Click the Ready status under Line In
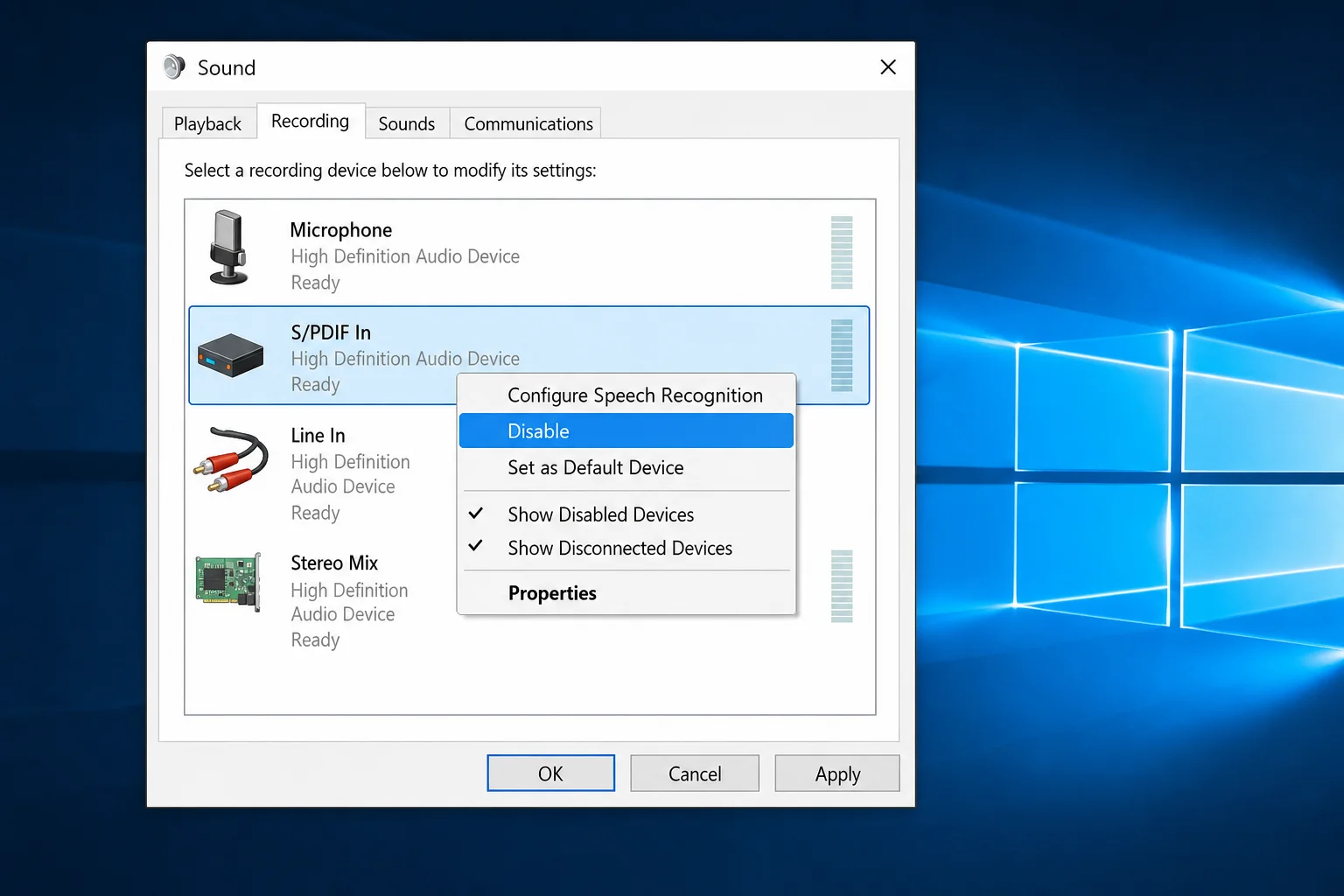The width and height of the screenshot is (1344, 896). click(315, 513)
